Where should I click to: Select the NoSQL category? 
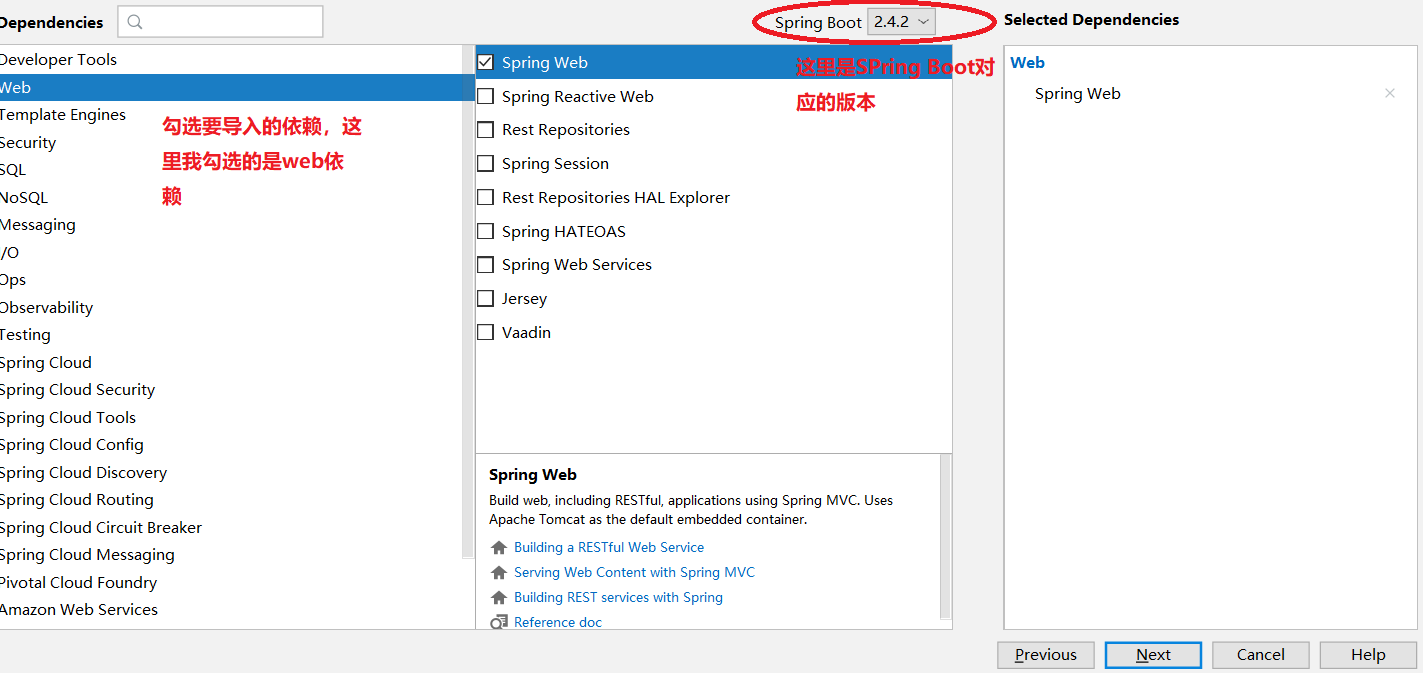coord(231,197)
